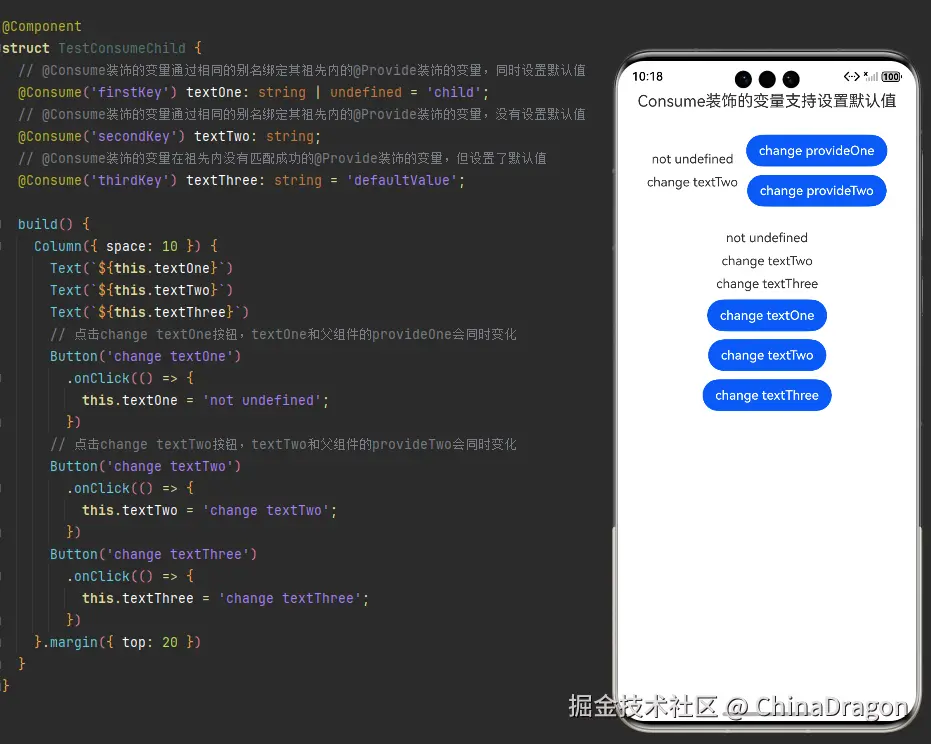The image size is (931, 744).
Task: Tap the 'change textThree' blue button
Action: coord(767,395)
